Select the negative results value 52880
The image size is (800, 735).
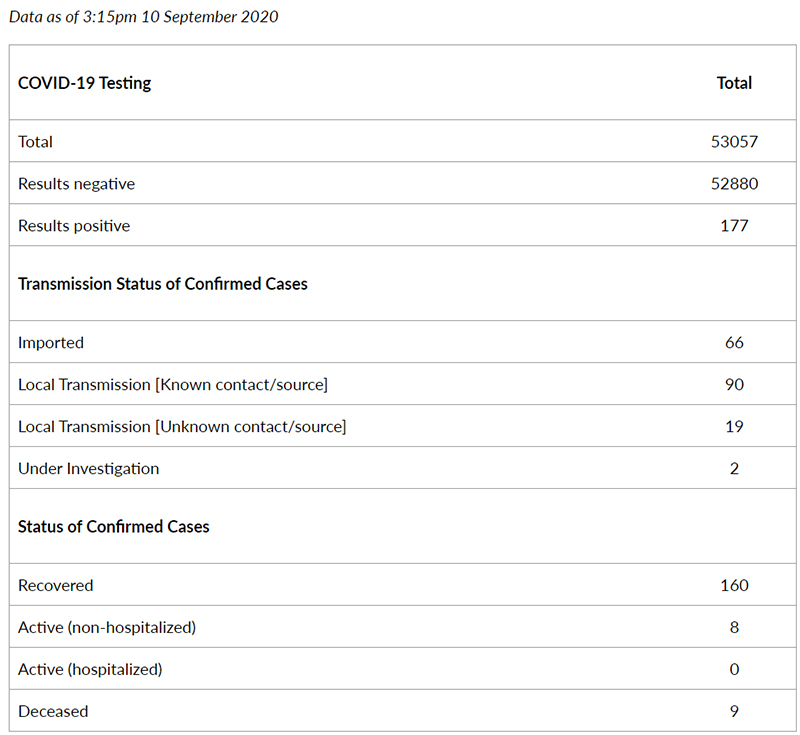(x=734, y=184)
